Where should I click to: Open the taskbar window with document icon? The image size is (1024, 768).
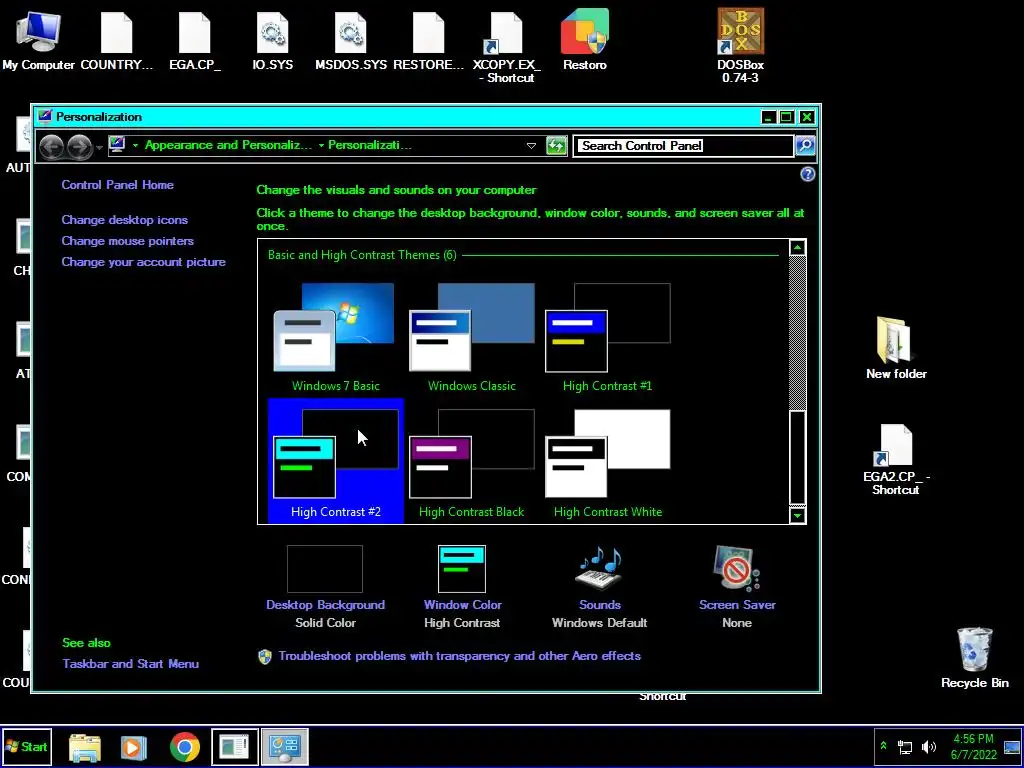pyautogui.click(x=234, y=747)
